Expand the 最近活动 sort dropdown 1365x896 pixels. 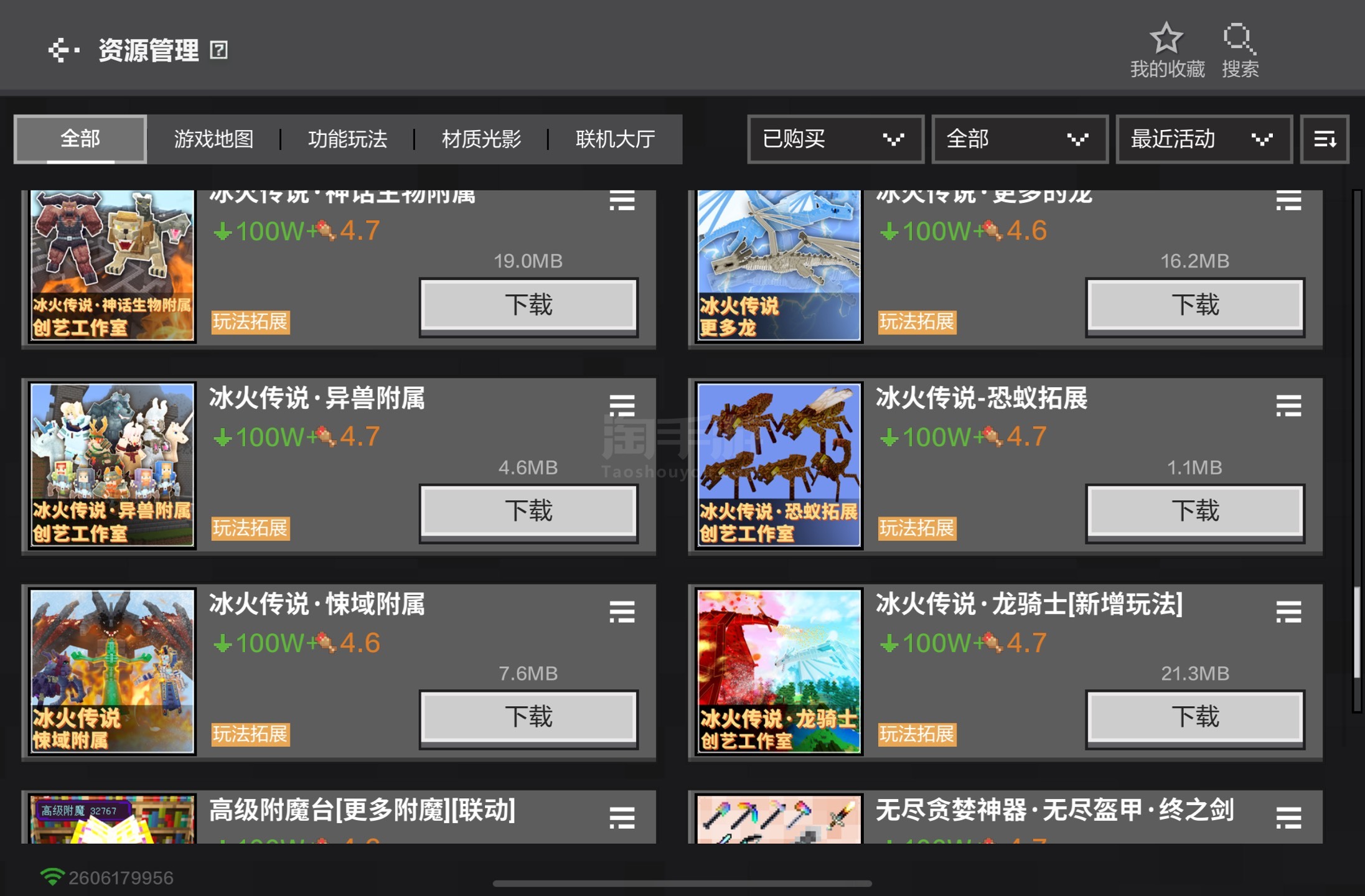[1203, 139]
